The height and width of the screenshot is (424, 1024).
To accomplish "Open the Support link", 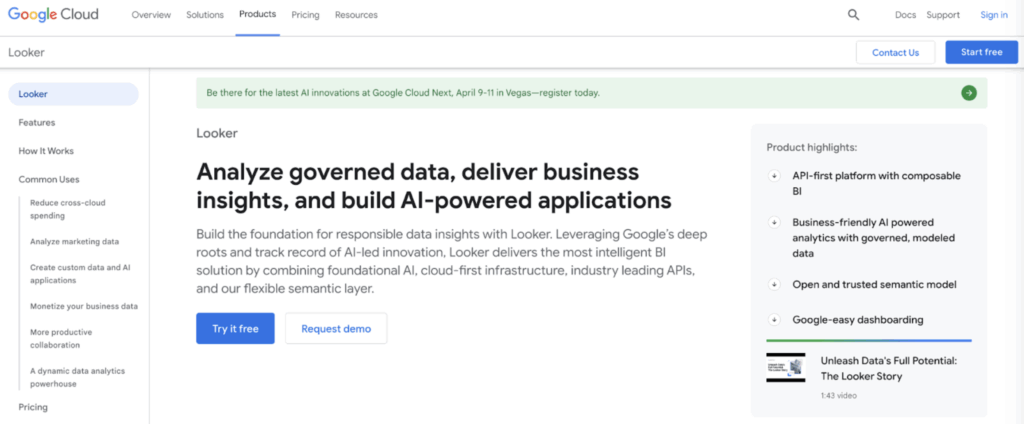I will point(943,15).
